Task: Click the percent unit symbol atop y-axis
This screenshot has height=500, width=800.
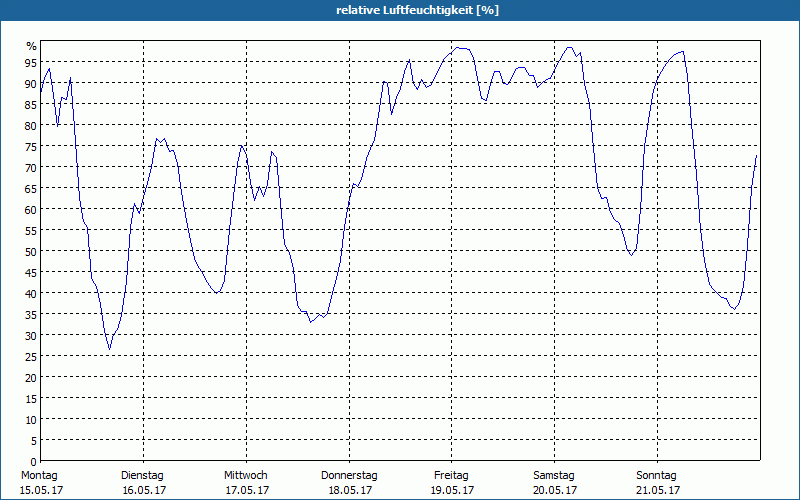Action: pos(31,46)
